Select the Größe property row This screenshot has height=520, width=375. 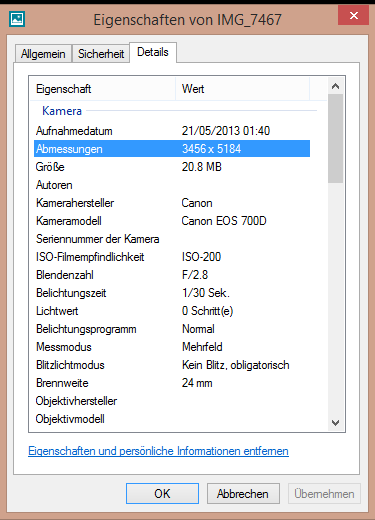(x=172, y=167)
